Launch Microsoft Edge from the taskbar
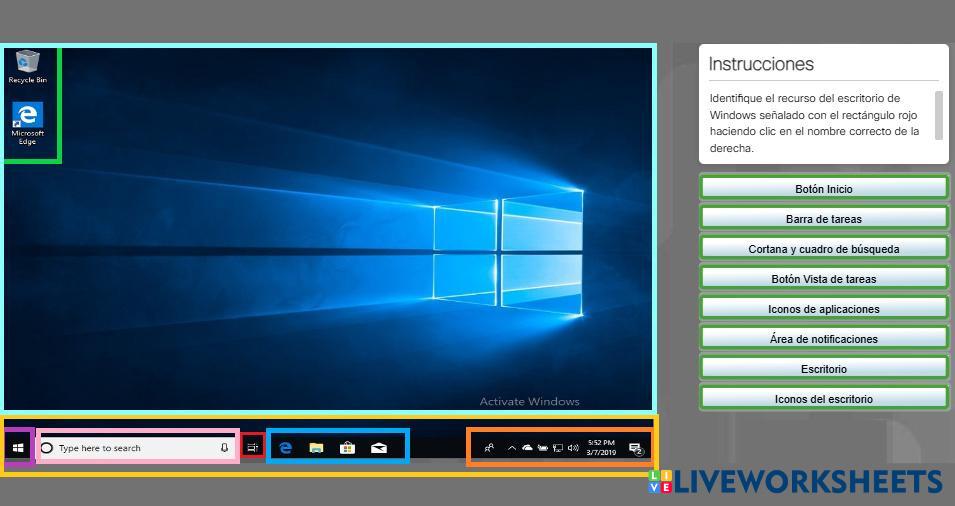This screenshot has height=506, width=955. point(285,448)
